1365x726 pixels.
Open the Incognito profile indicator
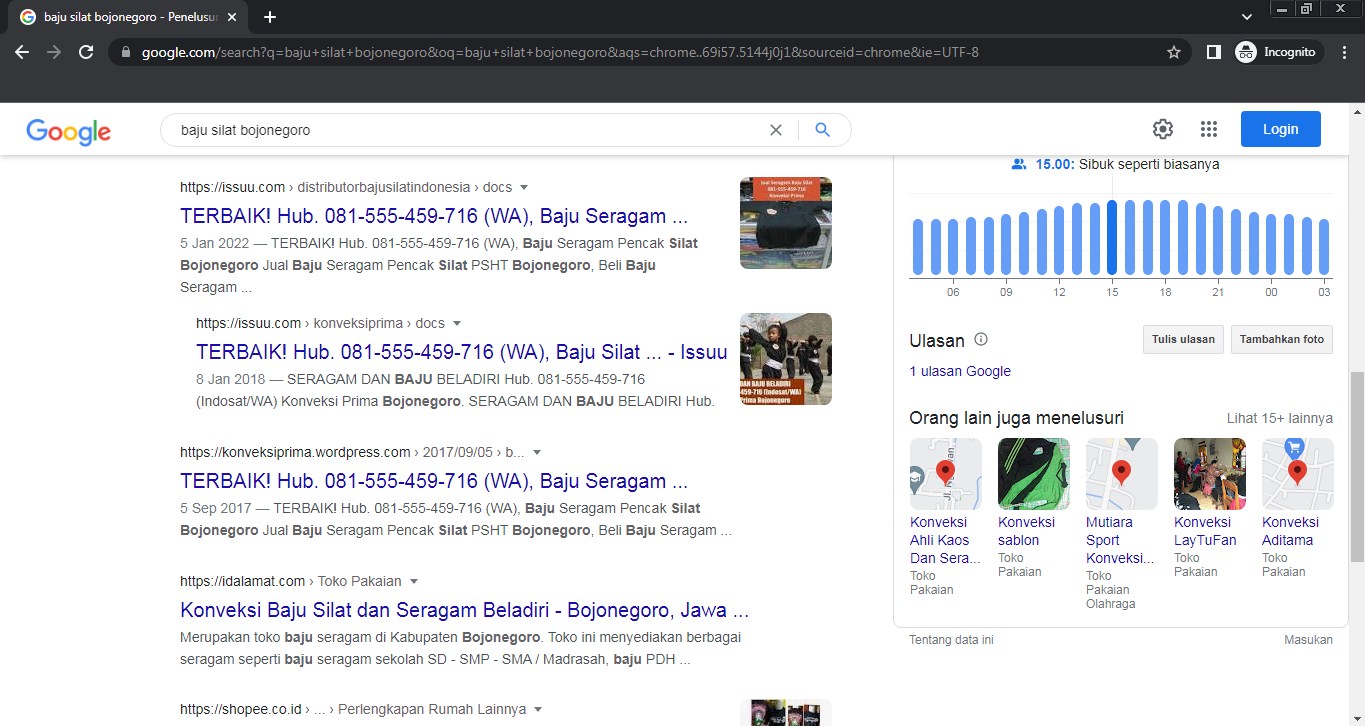tap(1276, 52)
